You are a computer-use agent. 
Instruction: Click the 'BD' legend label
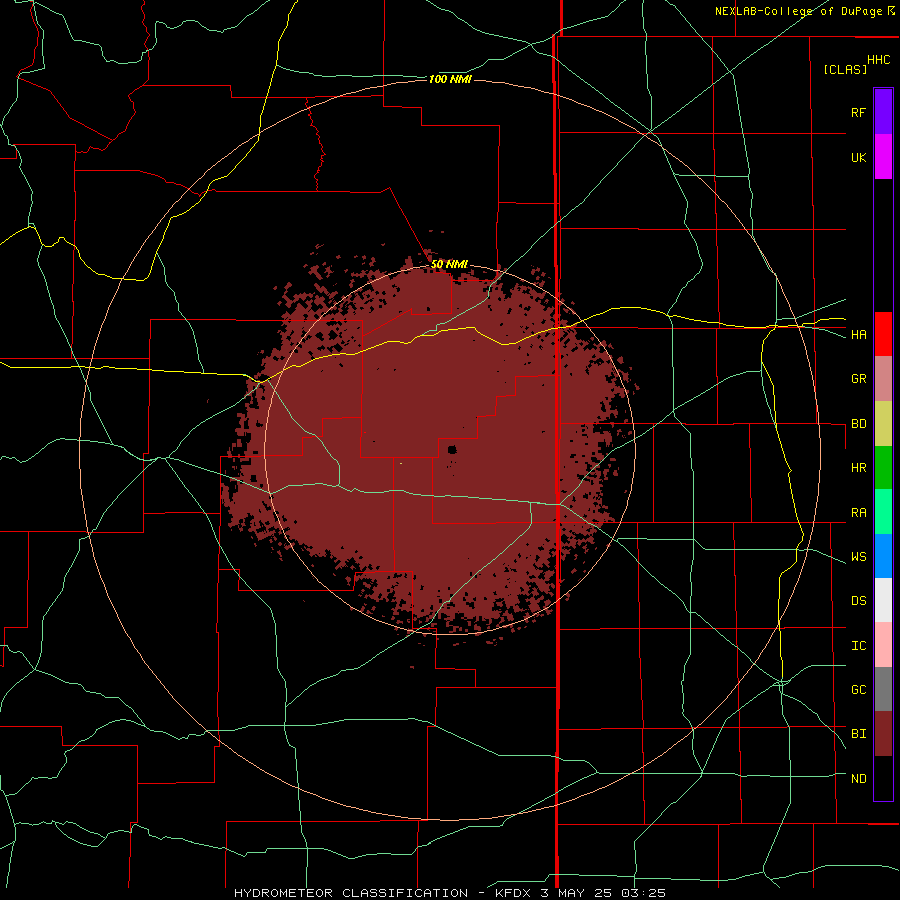[858, 424]
